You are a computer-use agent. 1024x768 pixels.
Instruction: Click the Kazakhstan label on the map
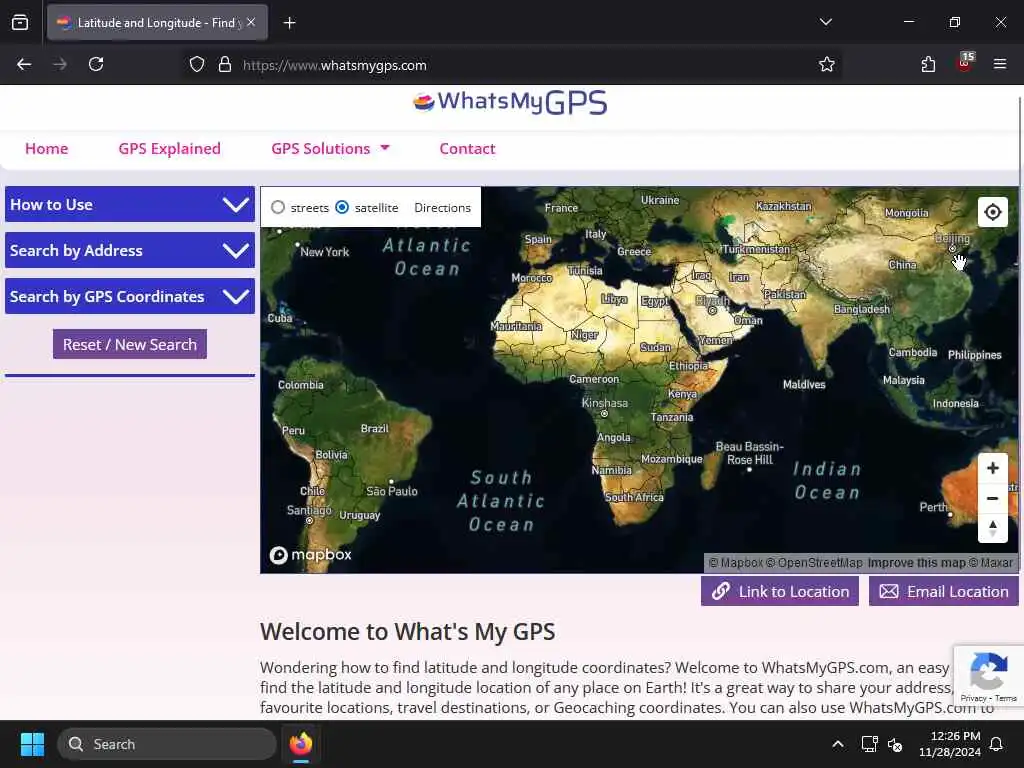click(x=784, y=206)
